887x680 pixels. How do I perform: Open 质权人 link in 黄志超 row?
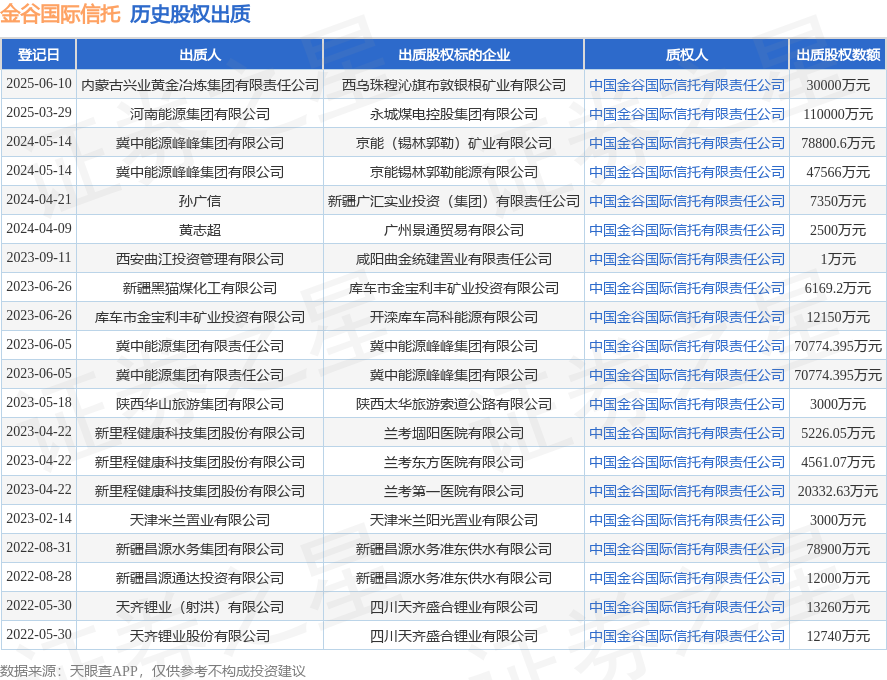(687, 230)
